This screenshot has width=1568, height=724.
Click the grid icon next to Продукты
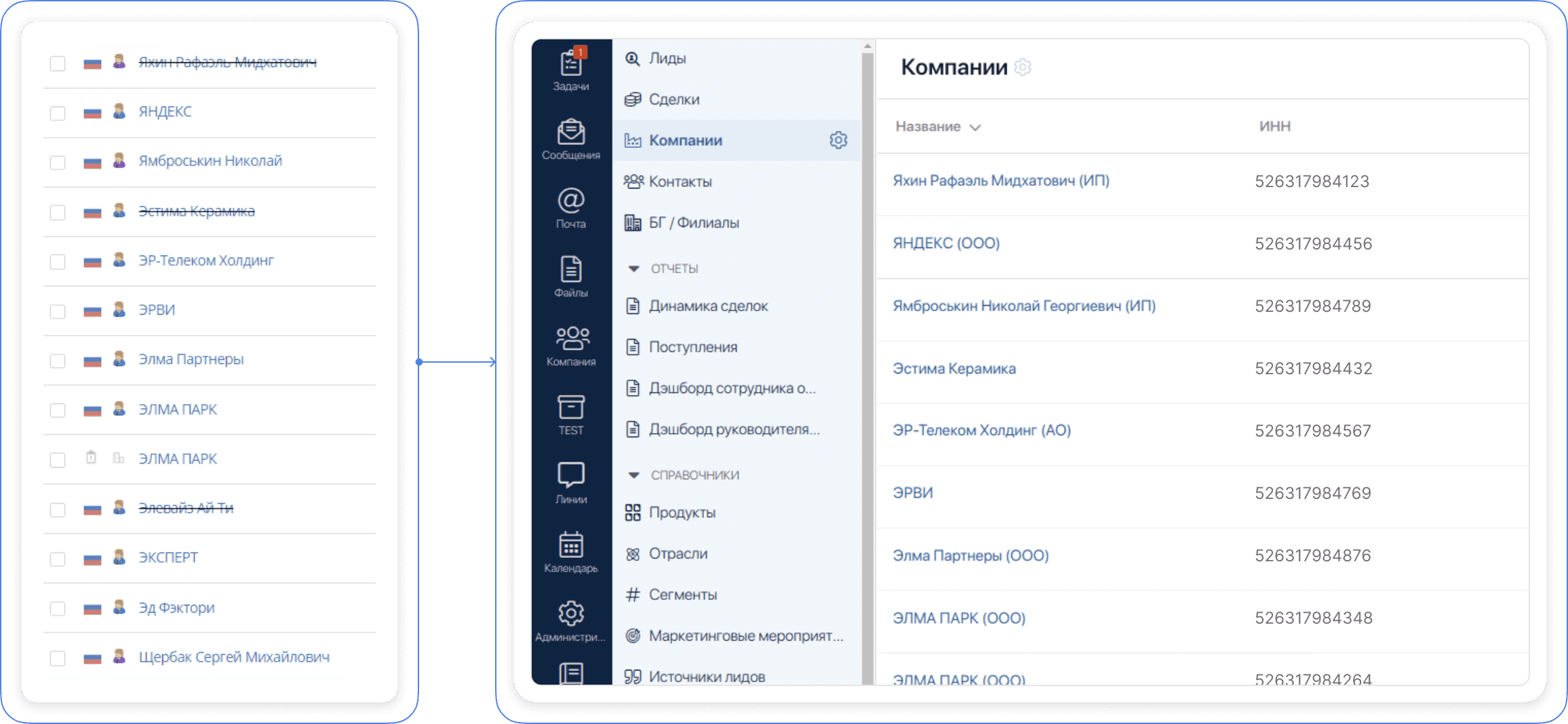pos(632,512)
